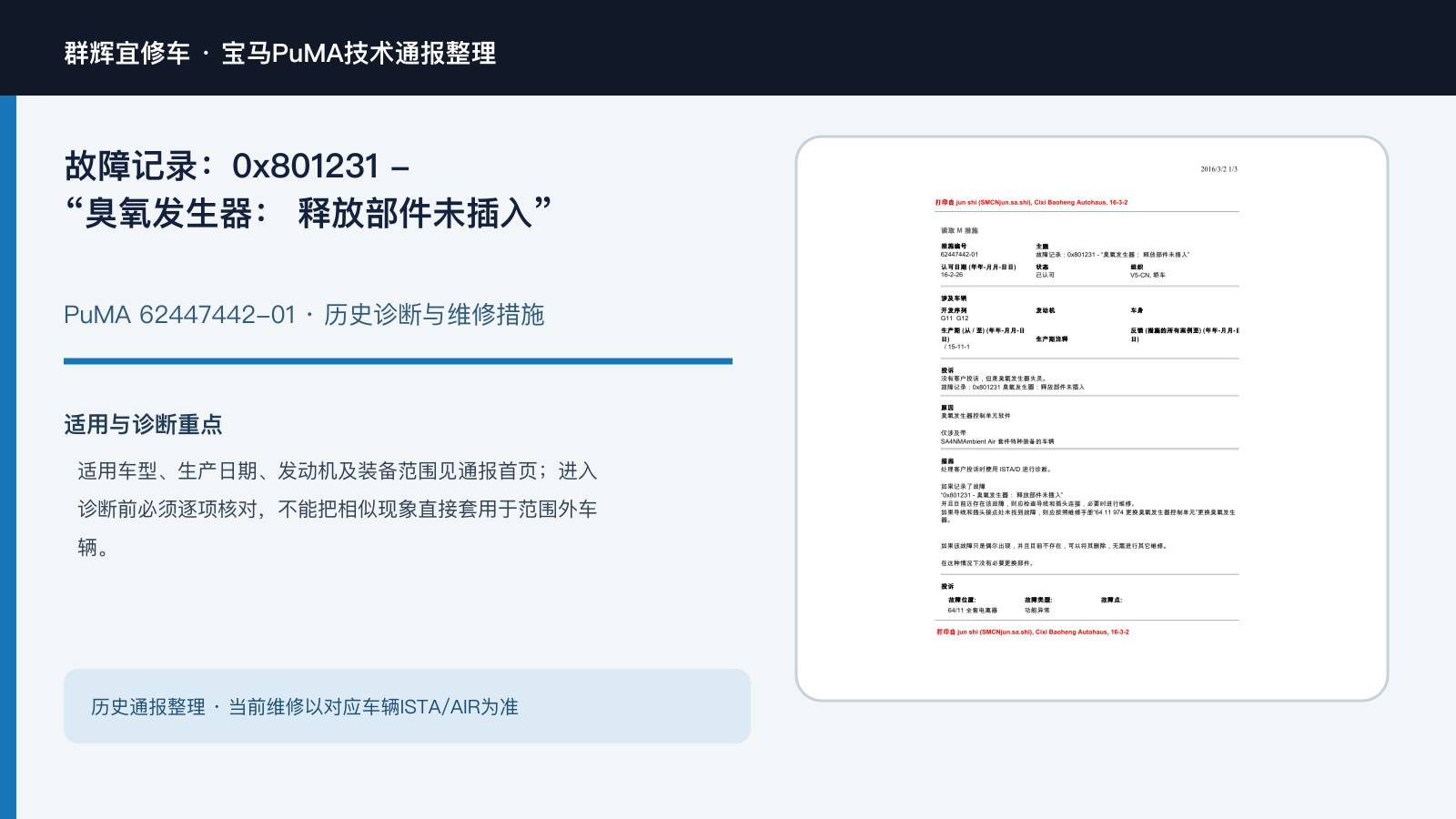Click the 原因 section heading in document
1456x819 pixels.
point(947,408)
